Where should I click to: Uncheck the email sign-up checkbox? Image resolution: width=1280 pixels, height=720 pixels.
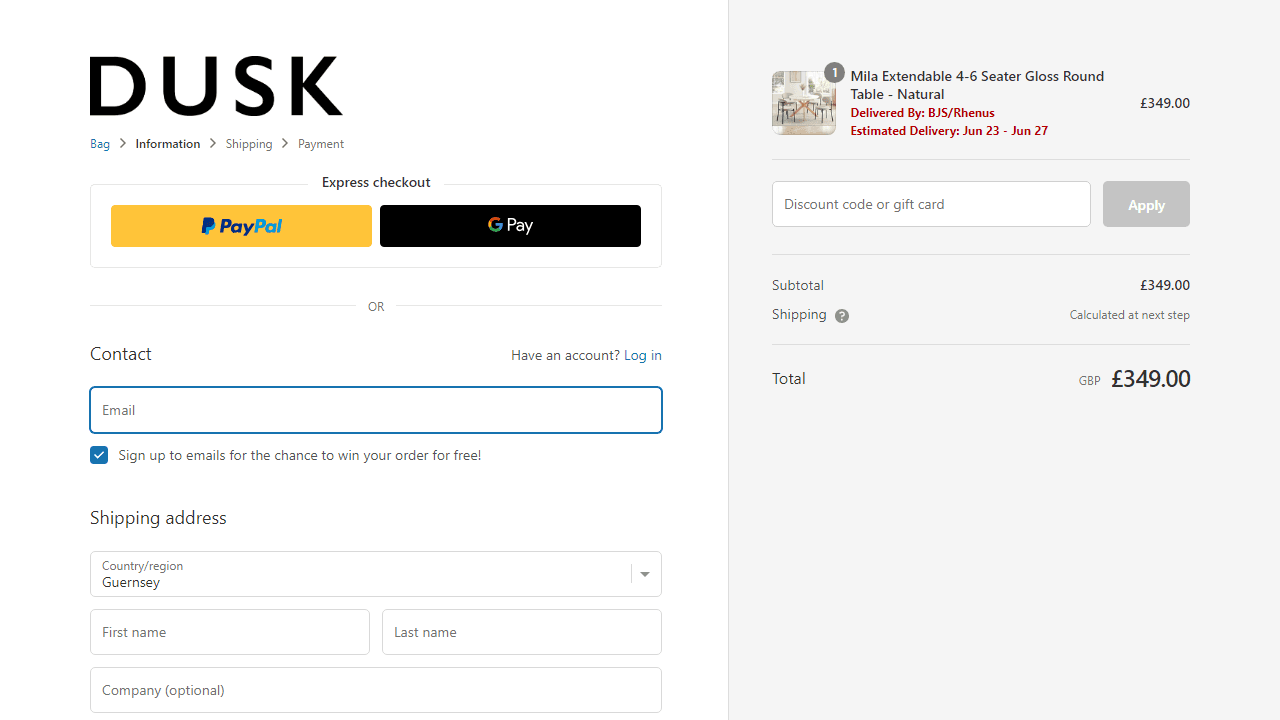point(99,455)
